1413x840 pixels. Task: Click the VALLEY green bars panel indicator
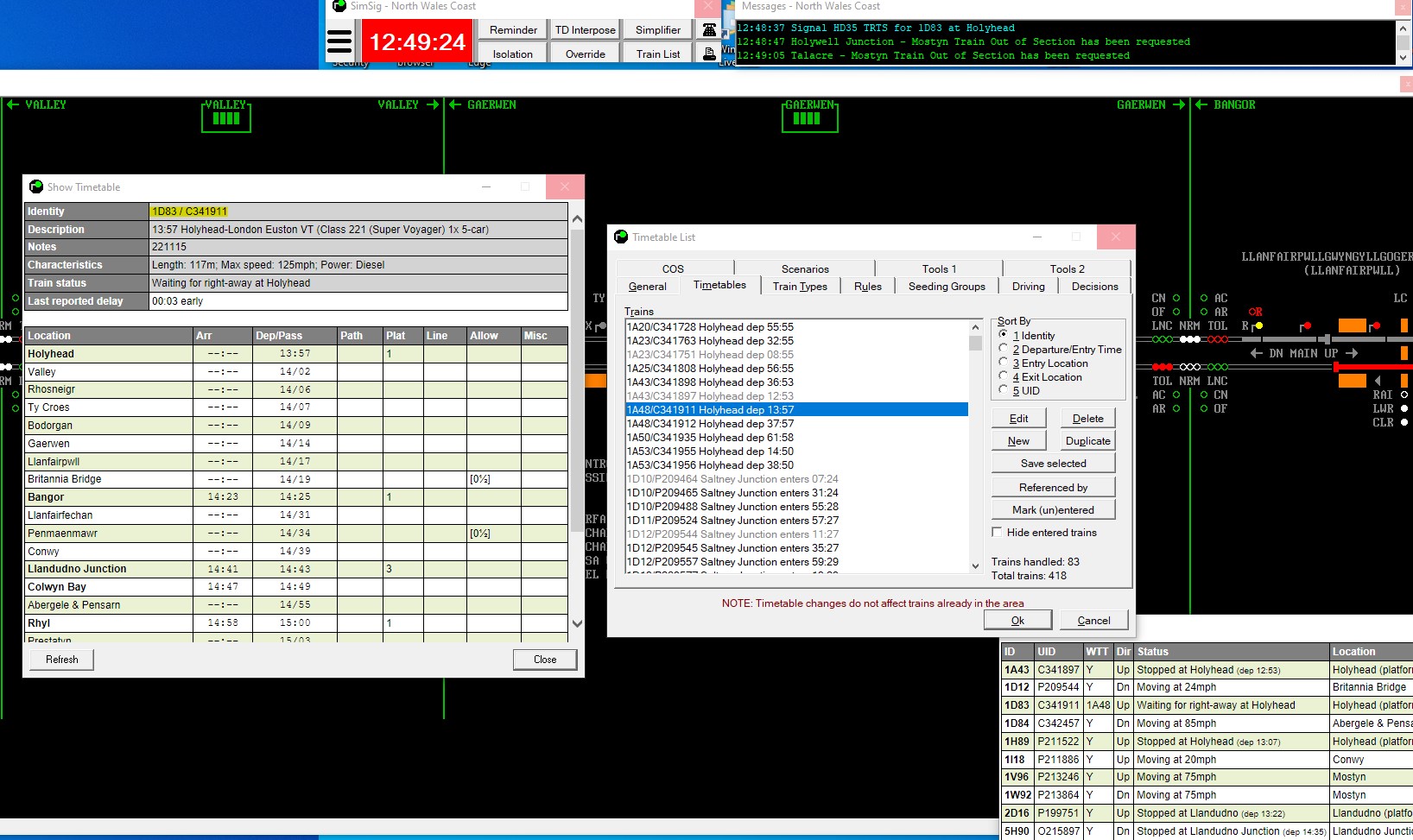[x=226, y=118]
